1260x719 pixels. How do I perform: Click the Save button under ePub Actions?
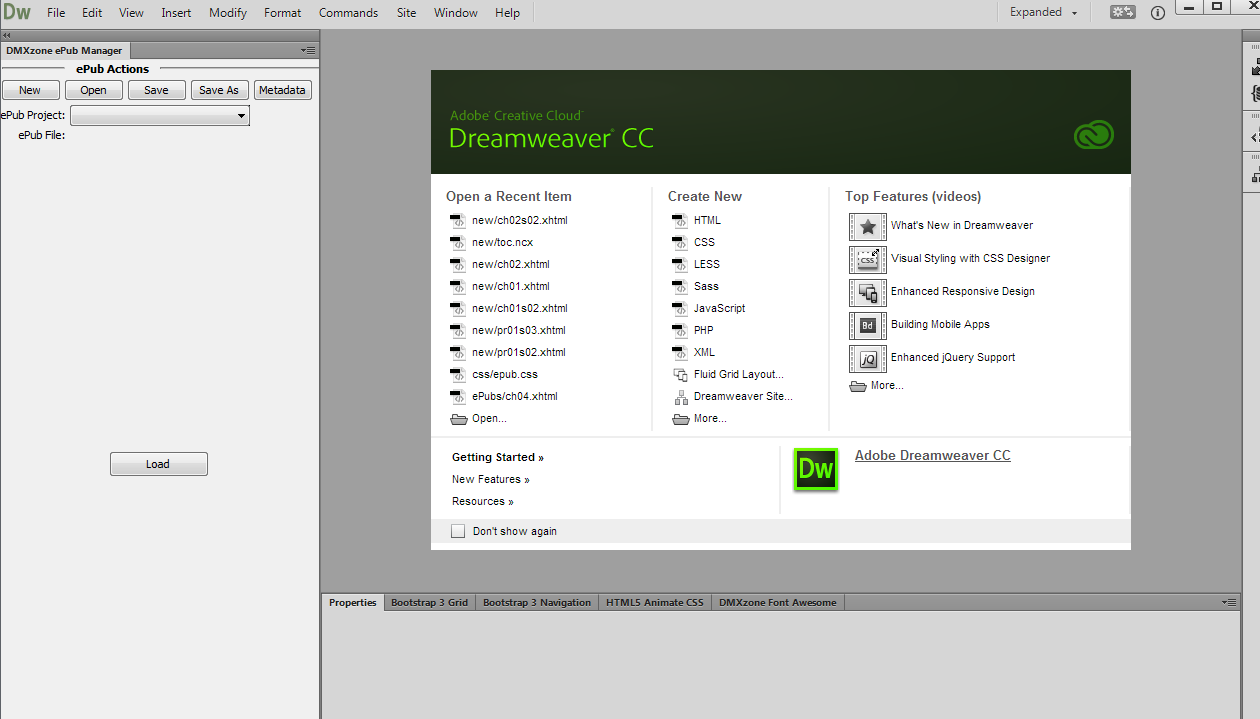coord(157,90)
